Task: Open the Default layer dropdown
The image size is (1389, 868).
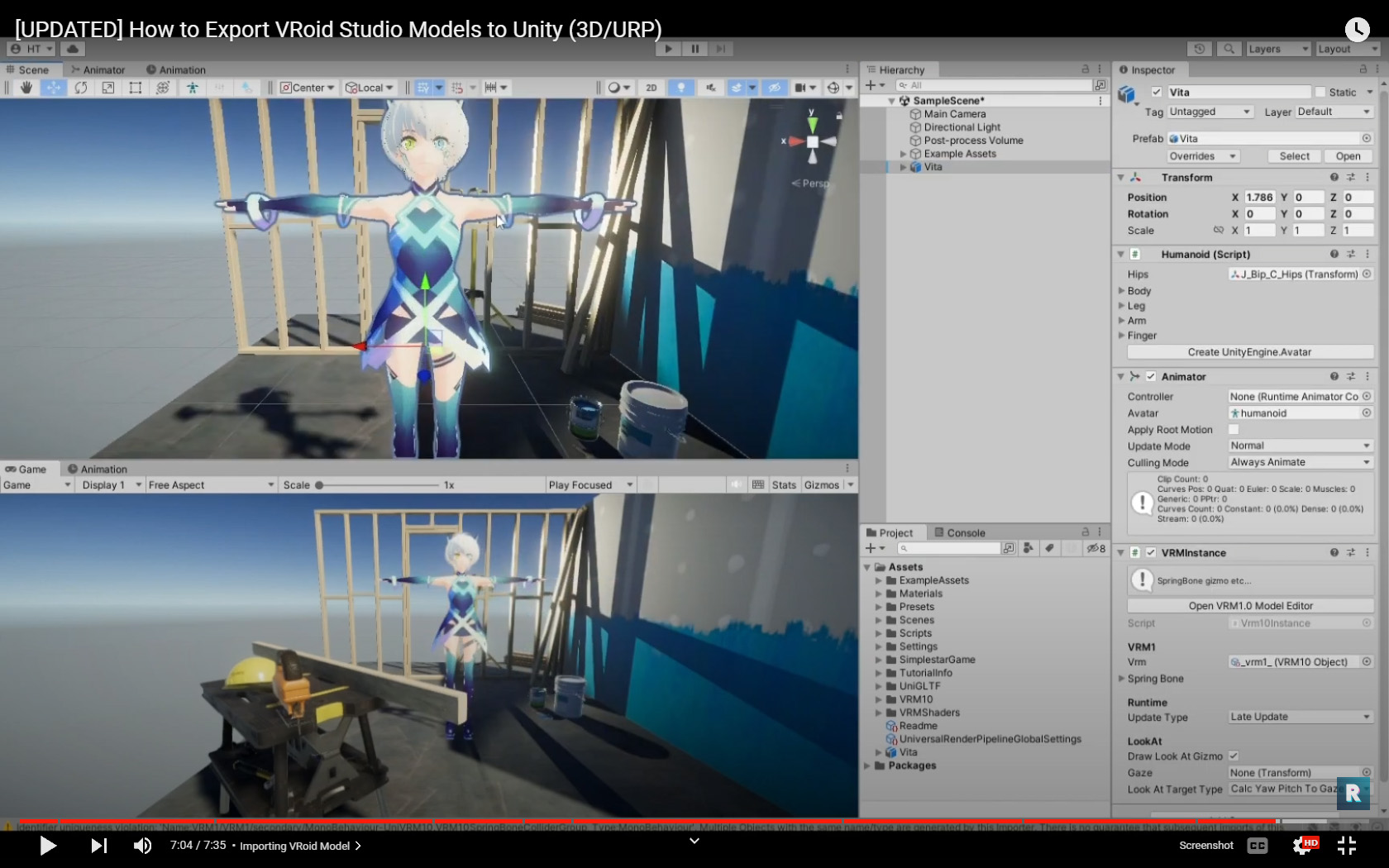Action: pyautogui.click(x=1334, y=112)
